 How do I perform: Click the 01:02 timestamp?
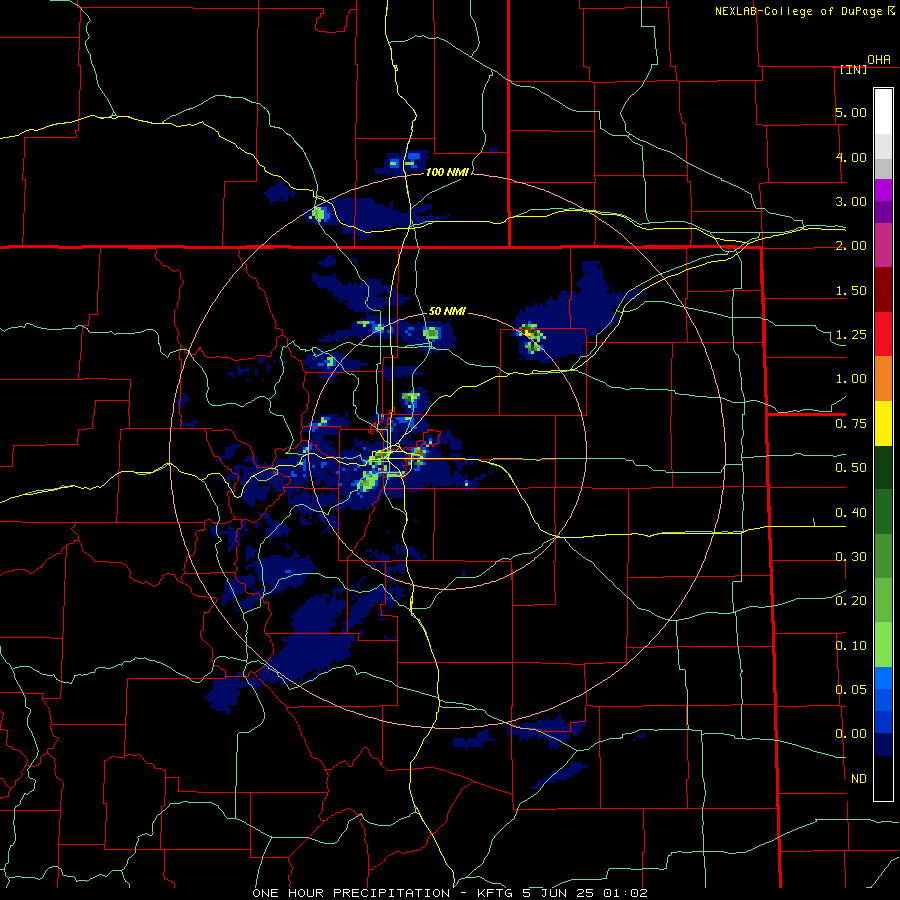pos(626,893)
